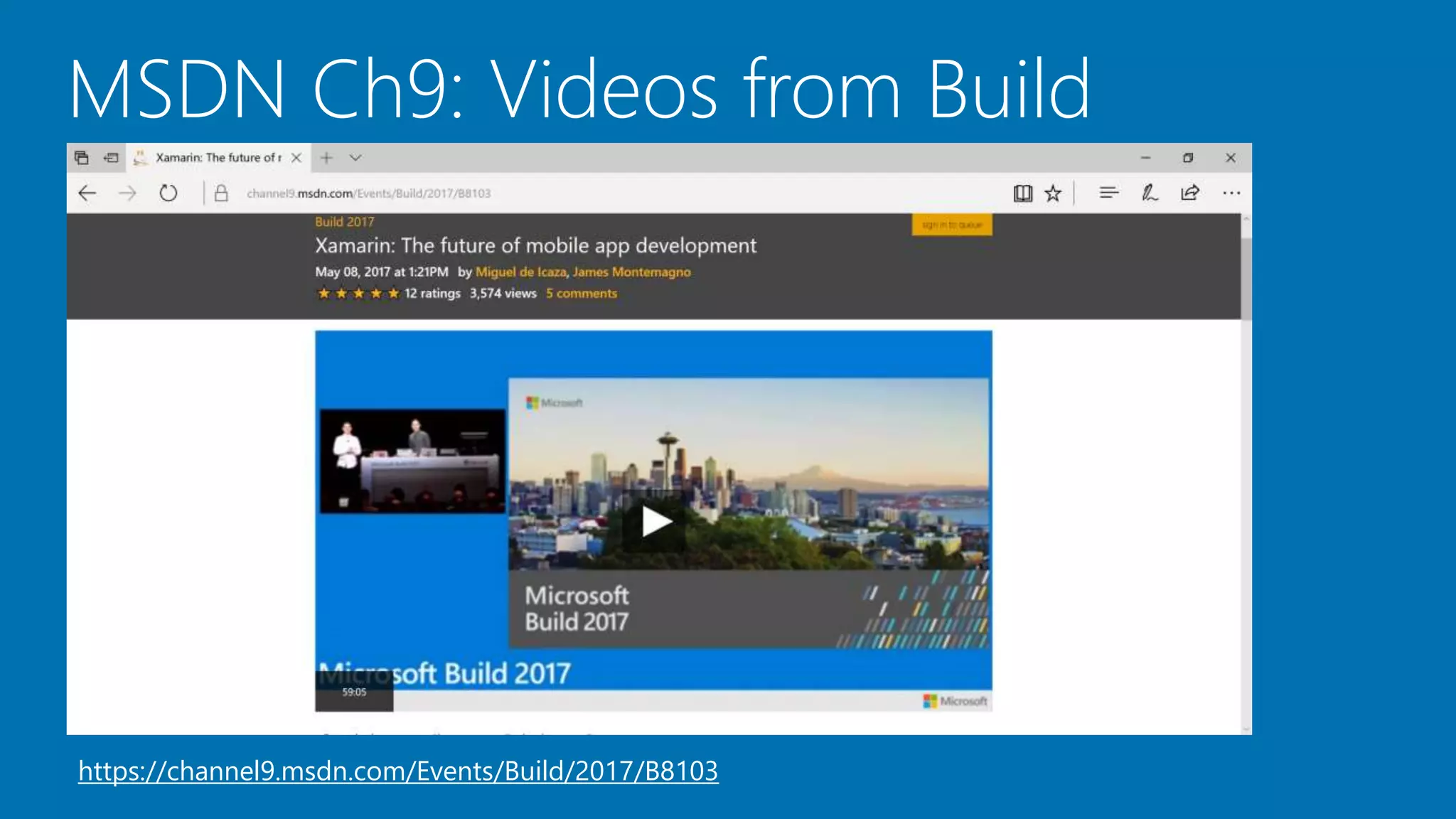
Task: Open the 5 comments link
Action: click(582, 294)
